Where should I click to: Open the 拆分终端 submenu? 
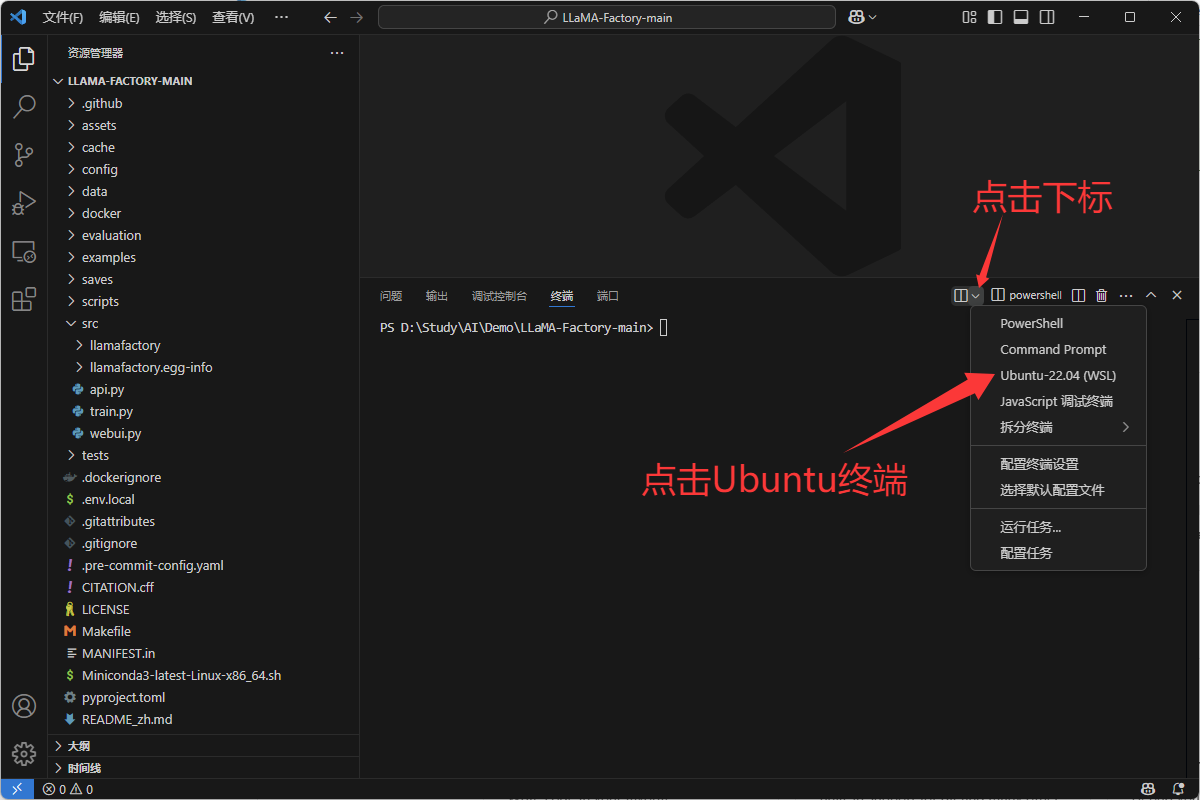coord(1058,428)
